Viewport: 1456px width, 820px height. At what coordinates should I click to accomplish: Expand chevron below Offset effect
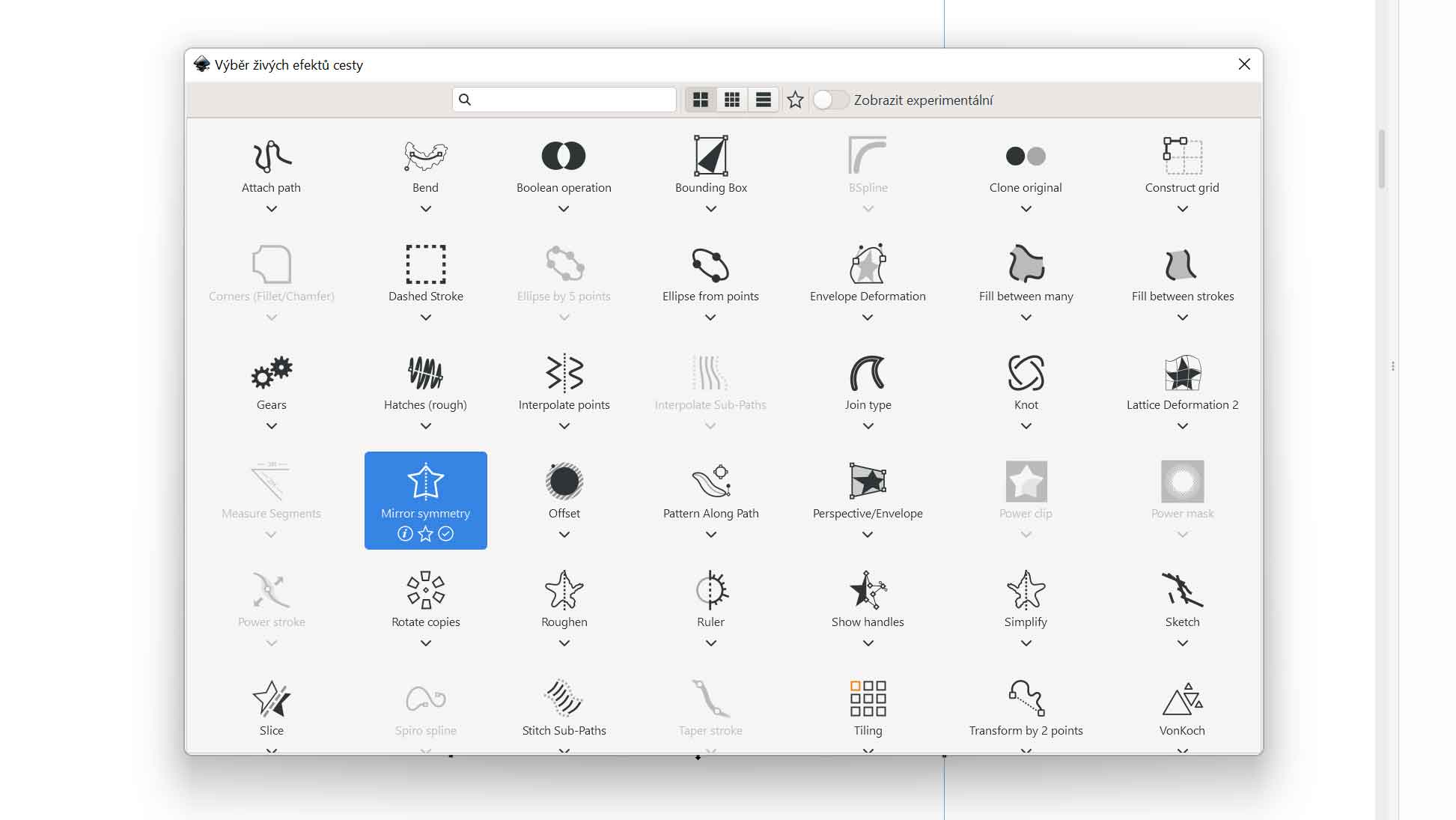(564, 535)
